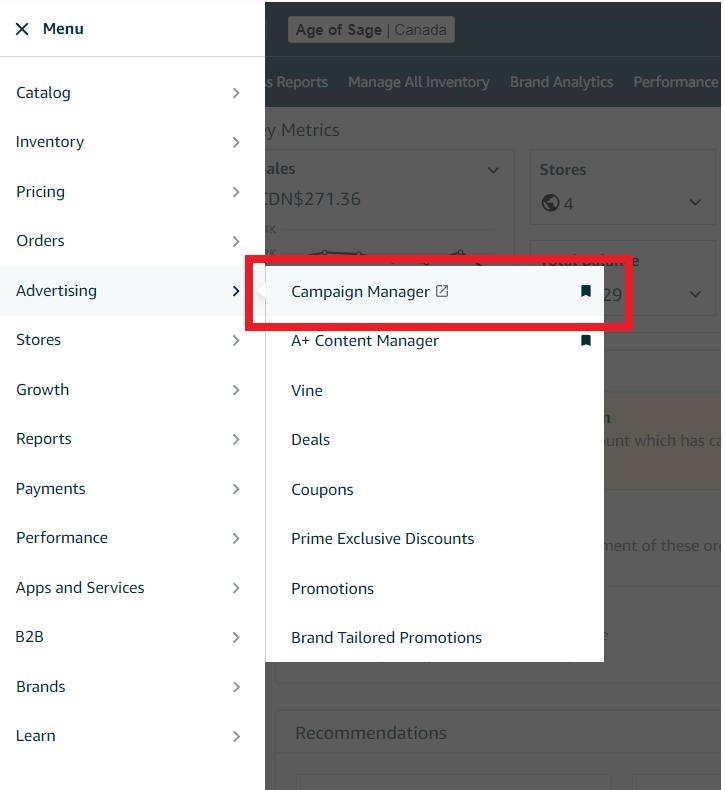Open the Deals submenu entry
Viewport: 725px width, 790px height.
[x=310, y=440]
